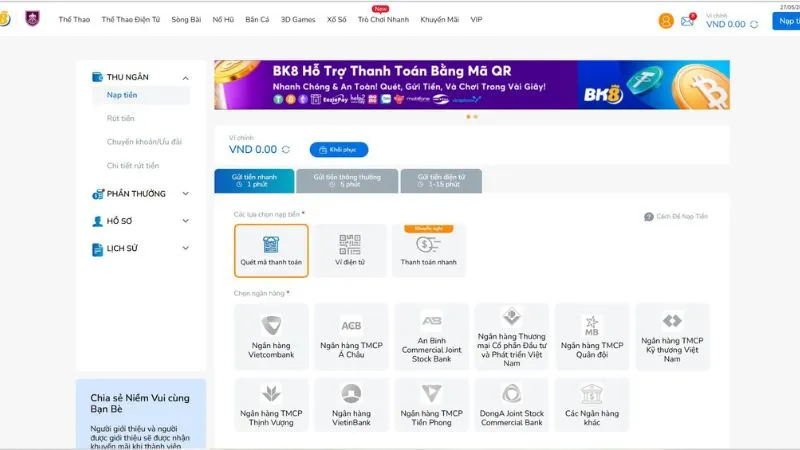Select Ví điện tử payment option

(x=350, y=251)
